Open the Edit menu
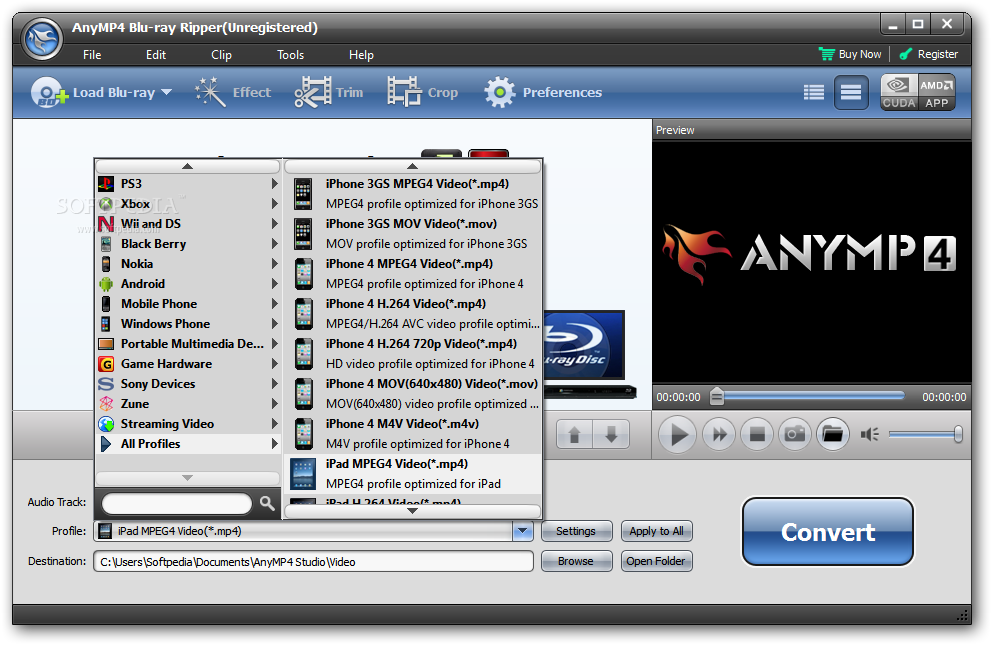Image resolution: width=992 pixels, height=645 pixels. click(156, 55)
